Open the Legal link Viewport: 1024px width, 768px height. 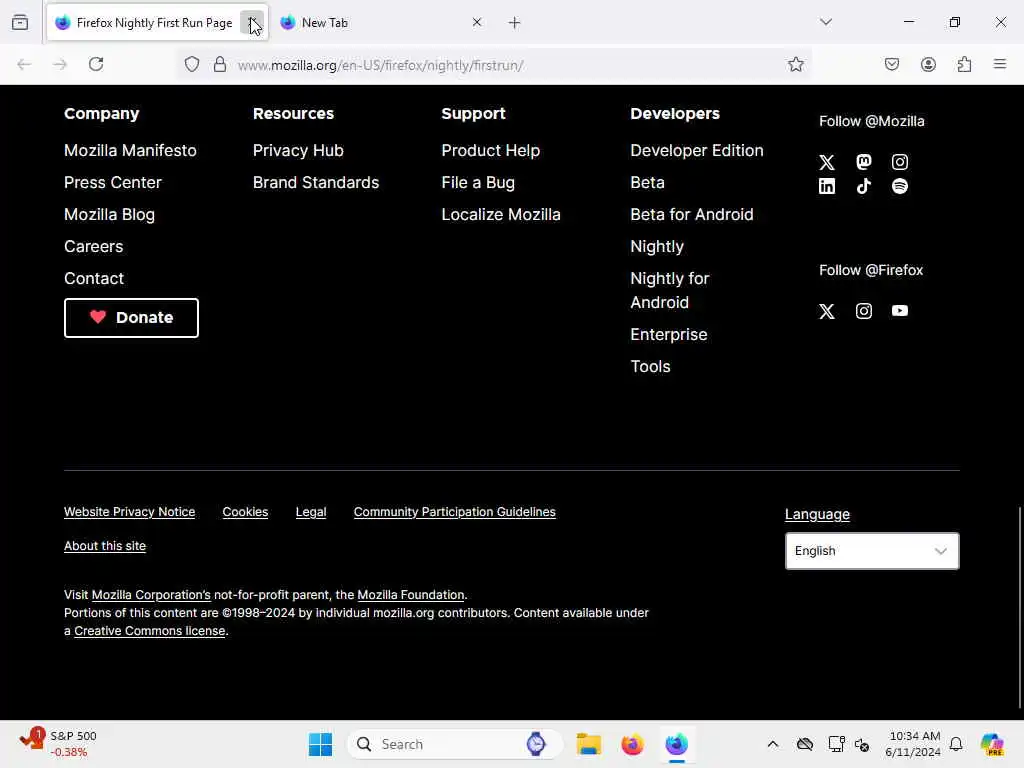pyautogui.click(x=311, y=512)
